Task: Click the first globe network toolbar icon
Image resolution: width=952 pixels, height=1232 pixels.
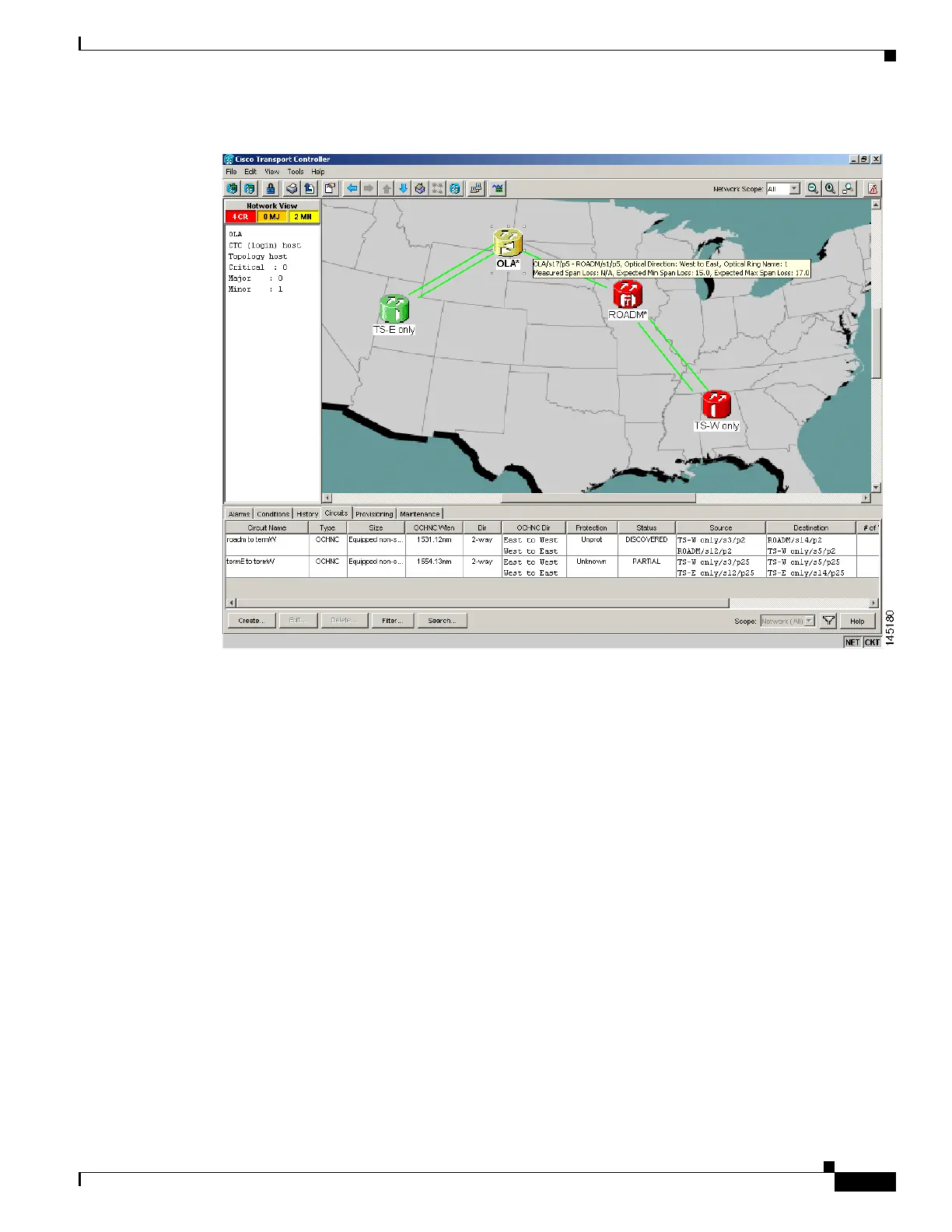Action: coord(232,188)
